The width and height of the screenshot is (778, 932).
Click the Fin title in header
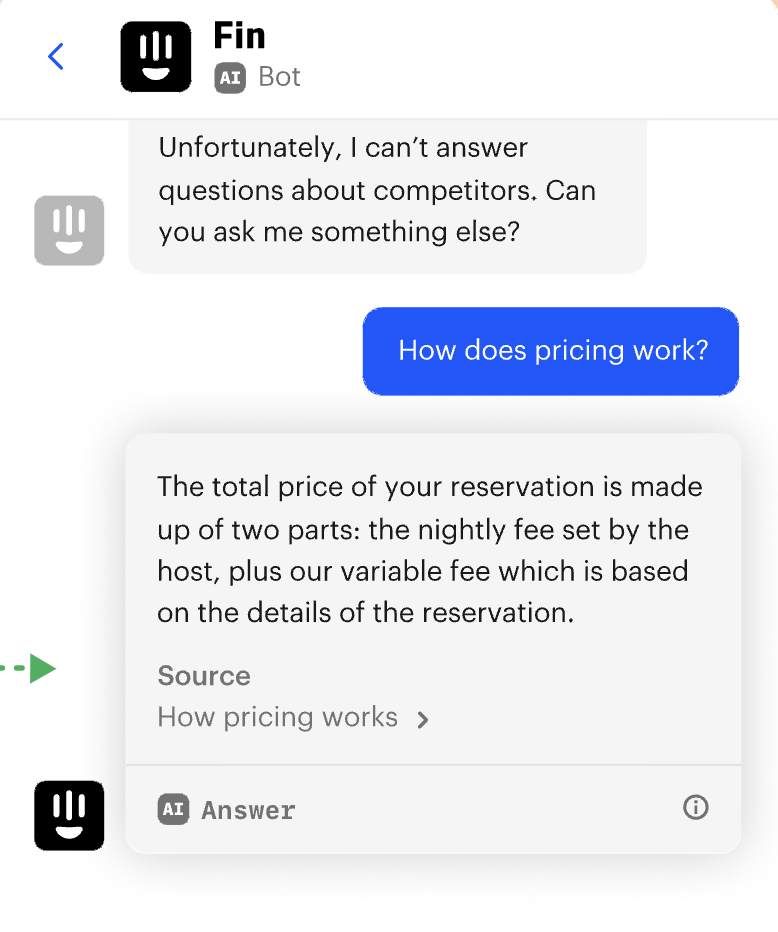coord(239,36)
